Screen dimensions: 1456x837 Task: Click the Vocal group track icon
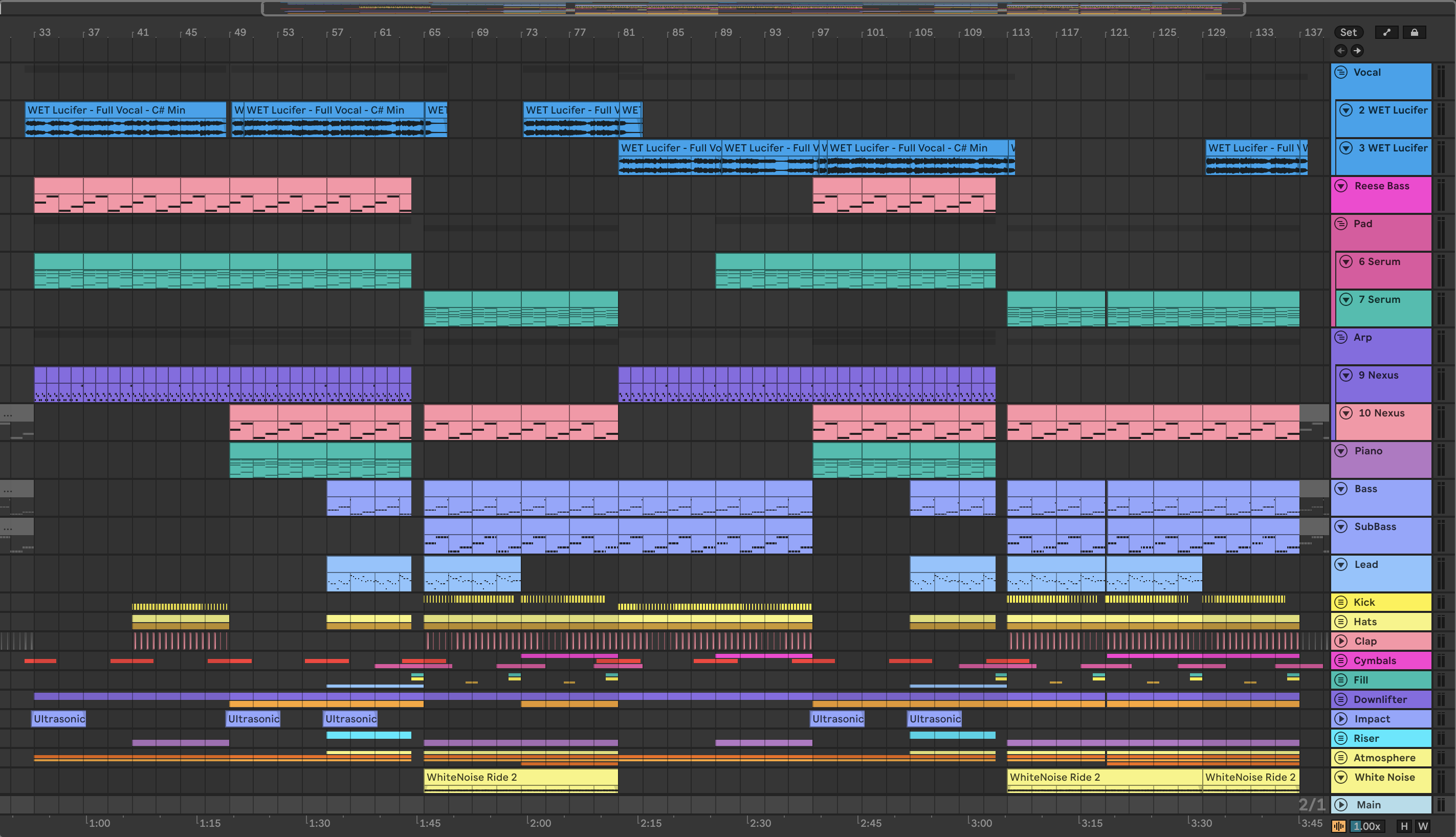(x=1341, y=73)
